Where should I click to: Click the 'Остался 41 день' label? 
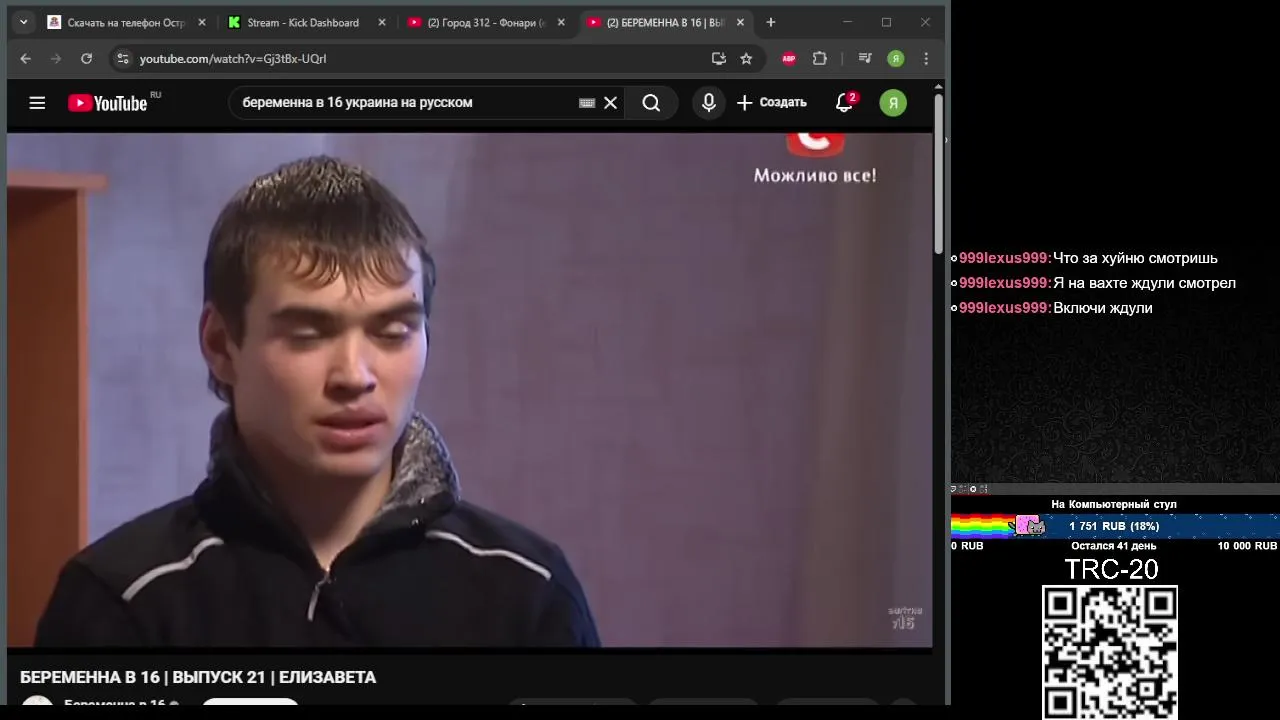[1114, 546]
